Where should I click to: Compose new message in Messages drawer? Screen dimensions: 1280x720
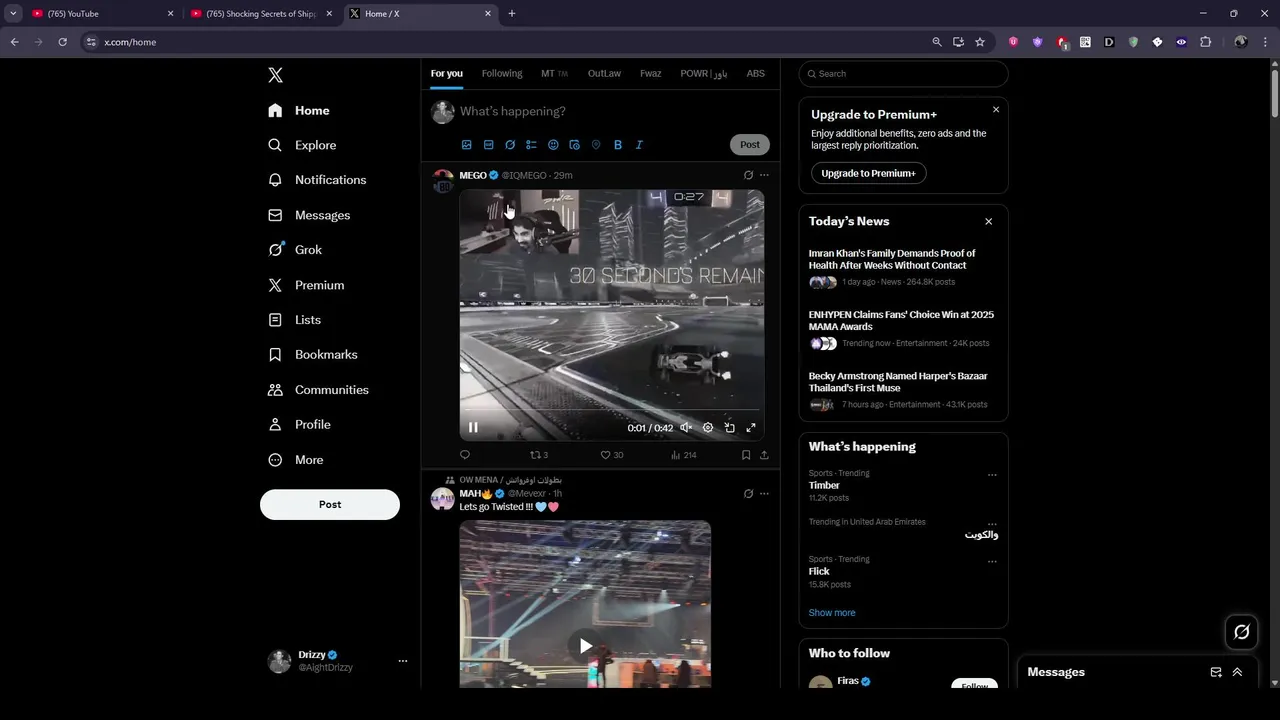point(1216,672)
